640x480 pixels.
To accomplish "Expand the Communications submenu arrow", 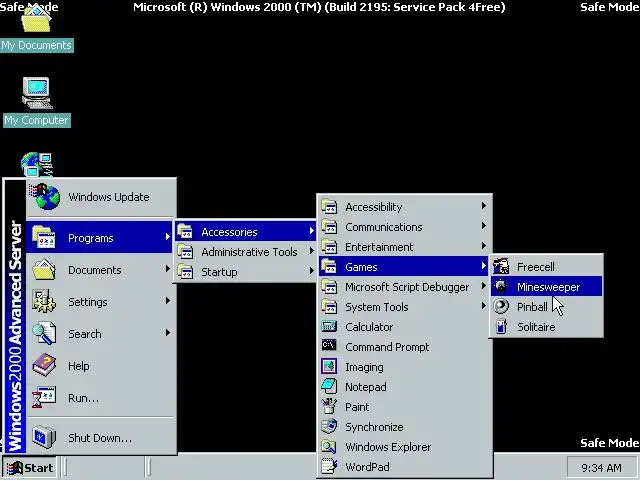I will 483,226.
